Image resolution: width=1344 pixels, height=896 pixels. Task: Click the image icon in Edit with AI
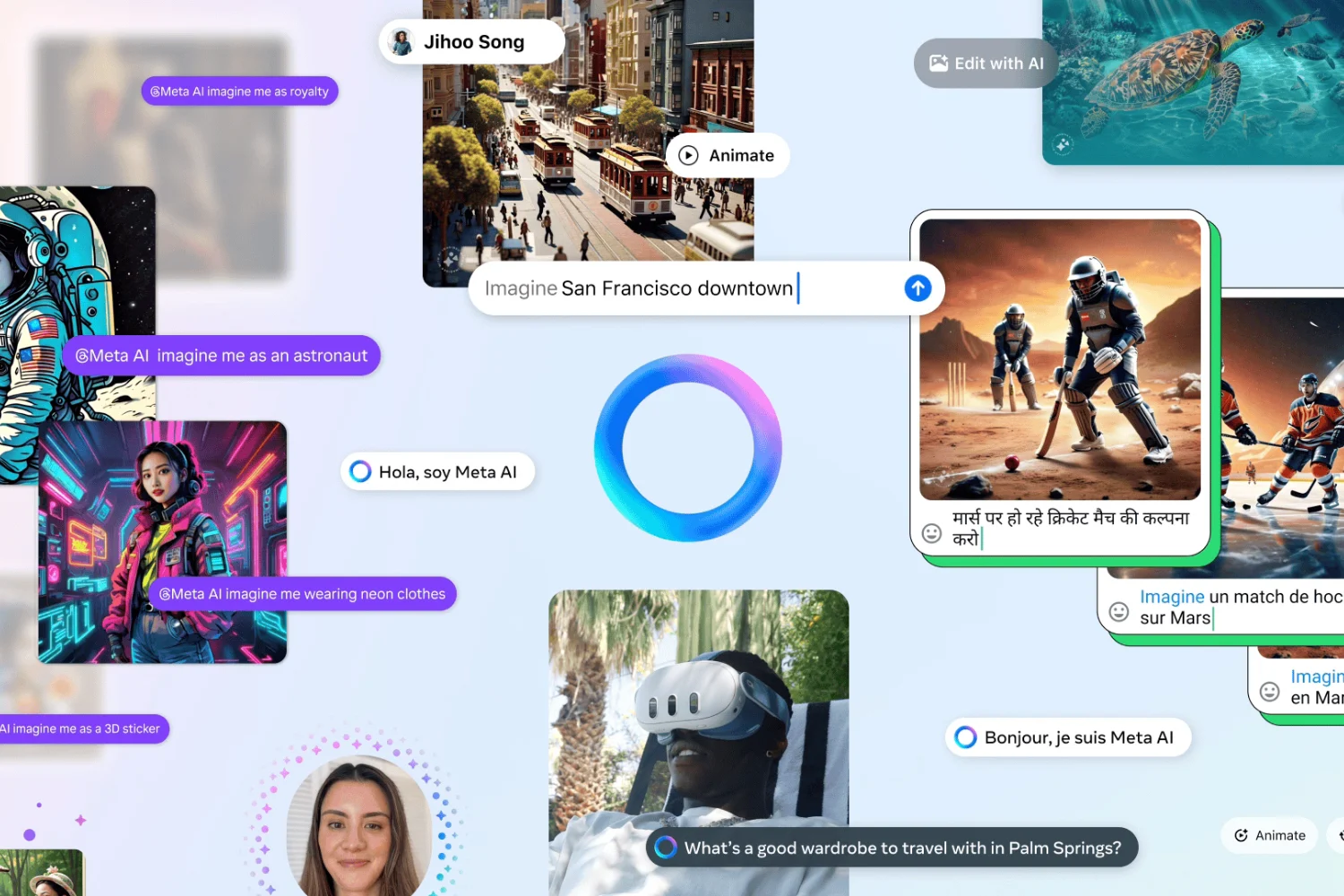(x=938, y=63)
